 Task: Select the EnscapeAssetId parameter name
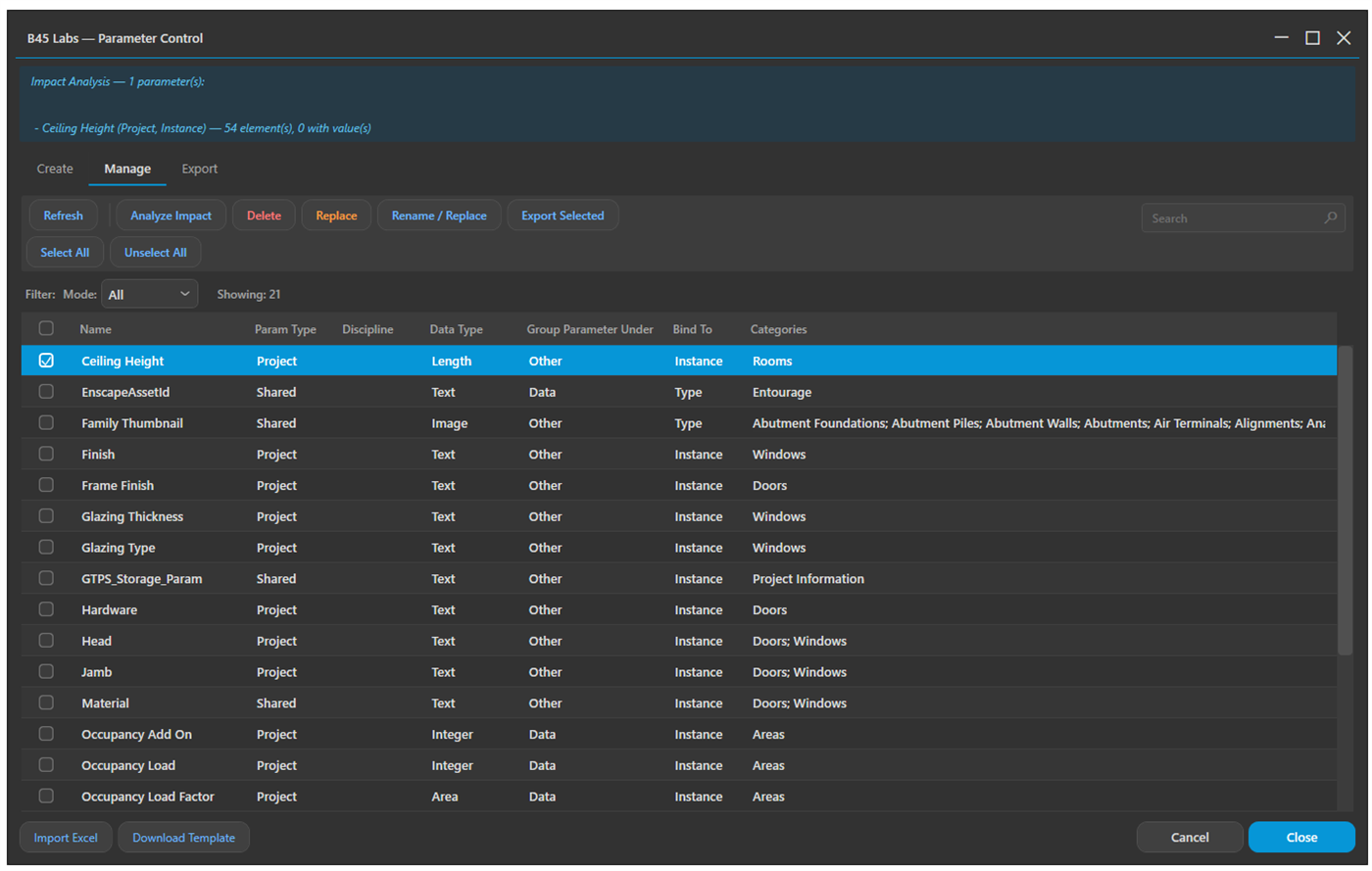pyautogui.click(x=125, y=392)
